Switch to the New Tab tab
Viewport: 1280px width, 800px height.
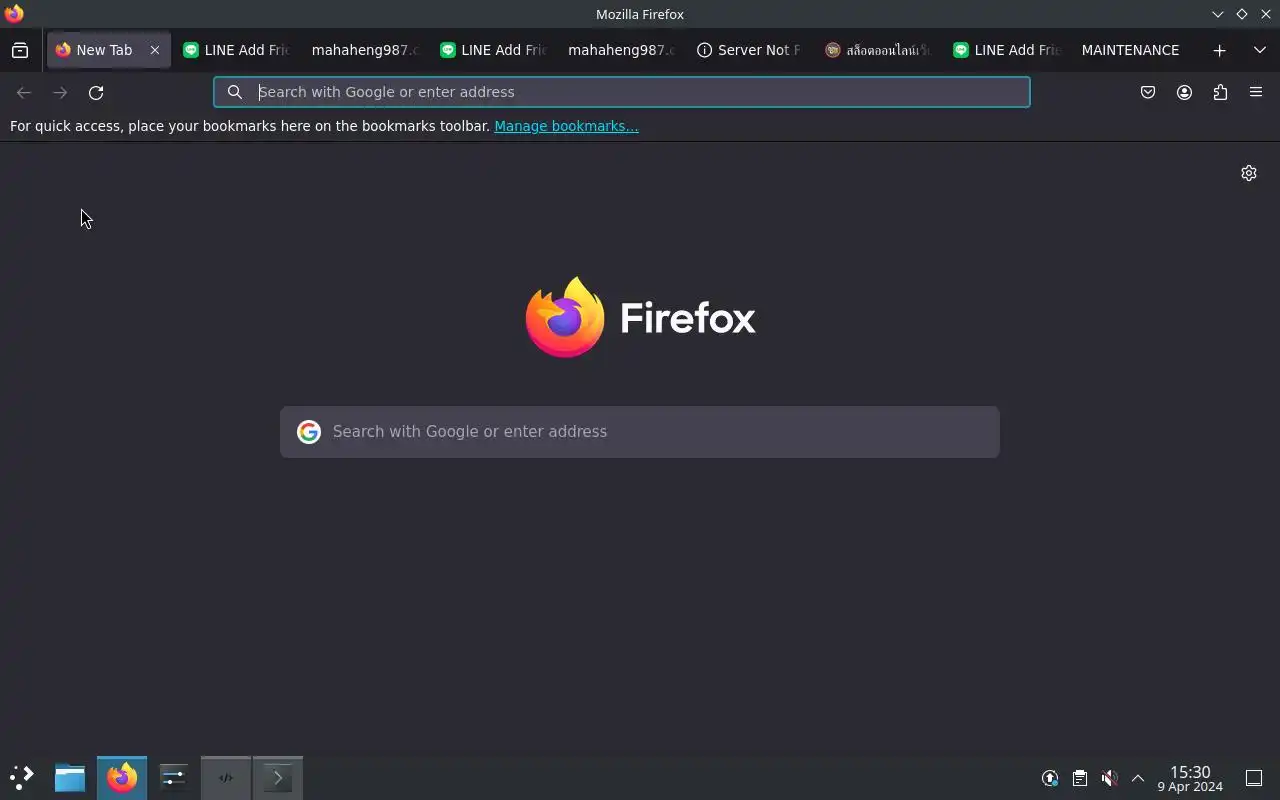[x=109, y=50]
